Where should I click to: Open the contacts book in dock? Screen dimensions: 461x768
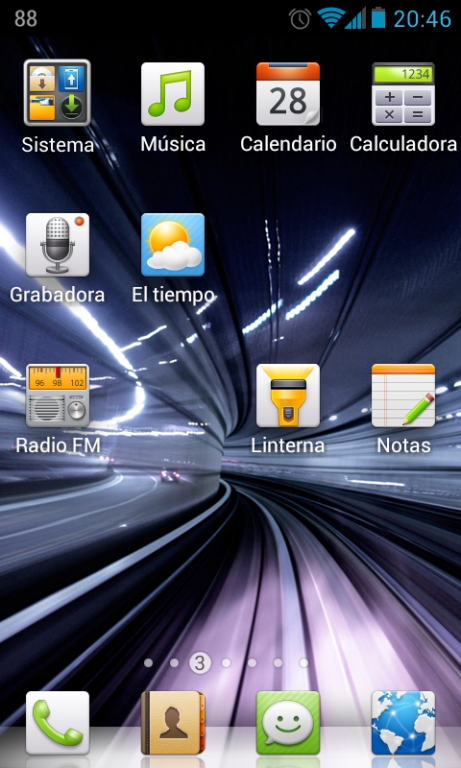tap(172, 722)
